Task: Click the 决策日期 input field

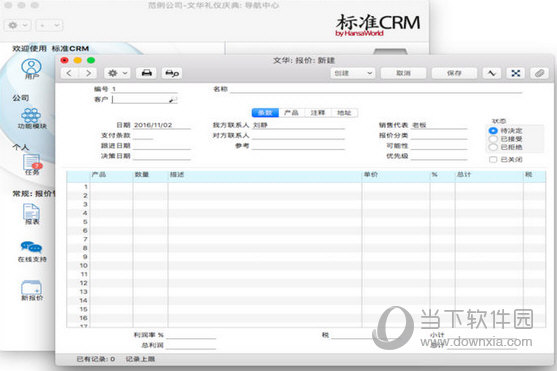Action: [162, 156]
